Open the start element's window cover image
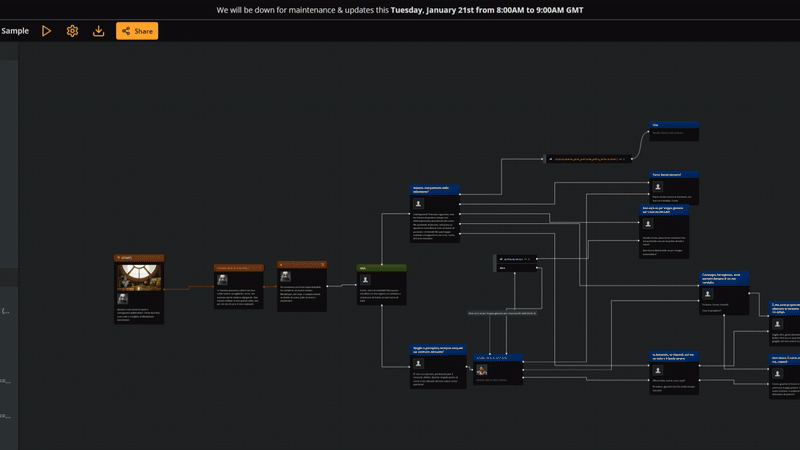Screen dimensions: 800x450 139,277
